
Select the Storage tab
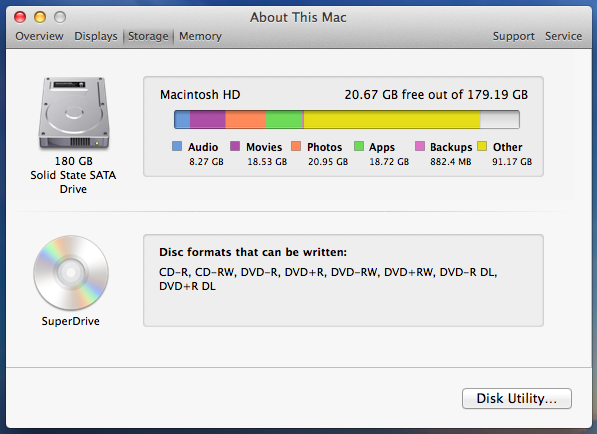[148, 36]
